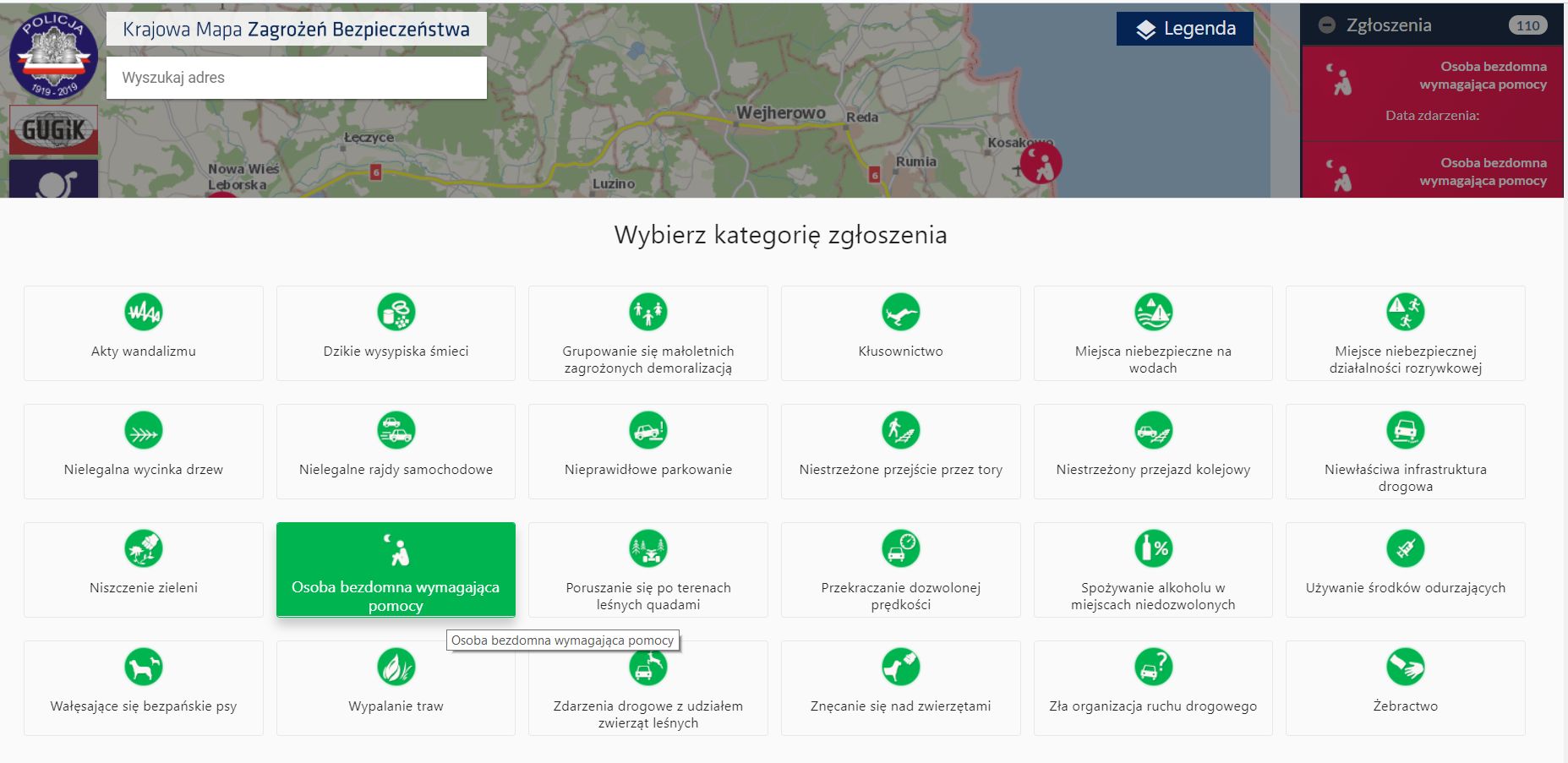Click the Kłusownictwo category icon
The width and height of the screenshot is (1568, 763).
click(900, 313)
